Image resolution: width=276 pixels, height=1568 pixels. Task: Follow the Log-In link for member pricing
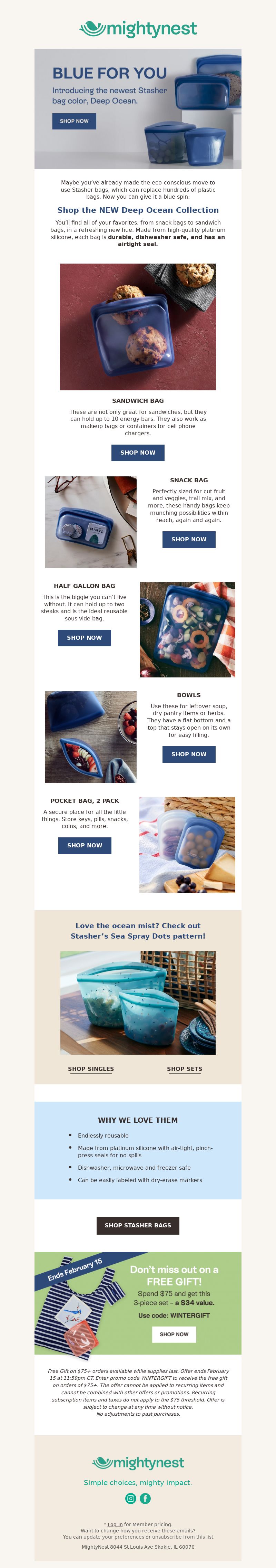coord(115,1525)
